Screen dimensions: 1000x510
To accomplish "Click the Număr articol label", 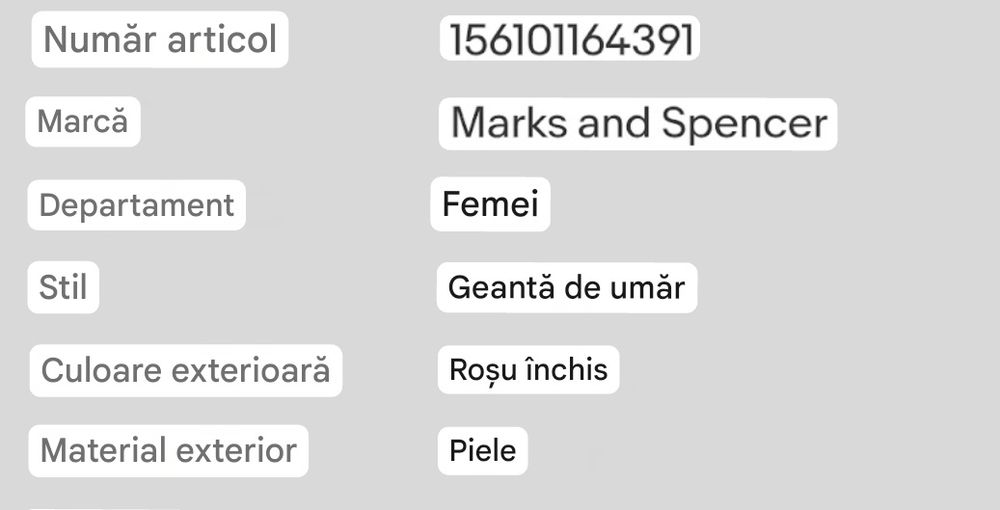I will [159, 40].
